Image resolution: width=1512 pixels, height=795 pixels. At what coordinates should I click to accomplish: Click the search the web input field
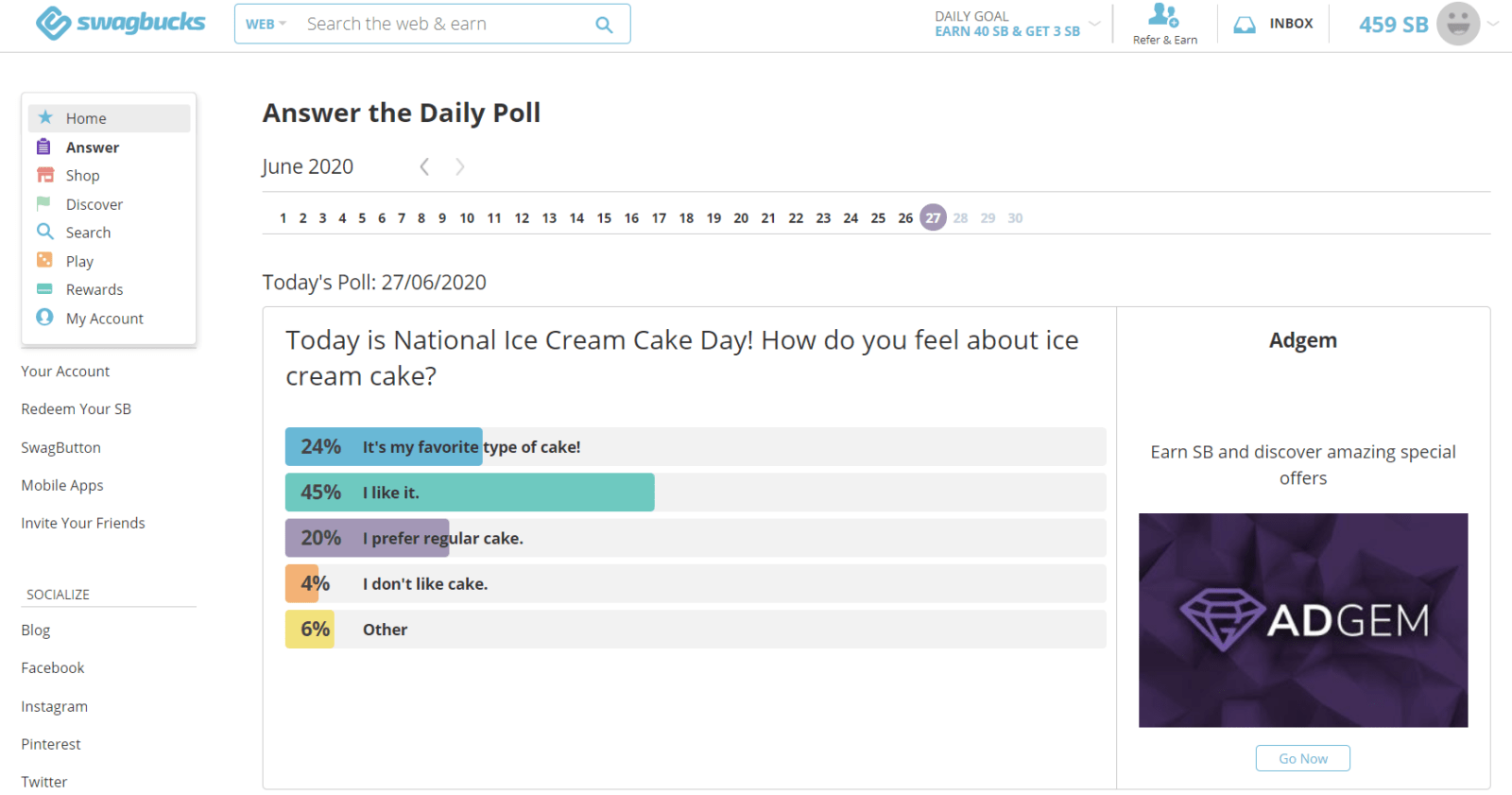444,25
